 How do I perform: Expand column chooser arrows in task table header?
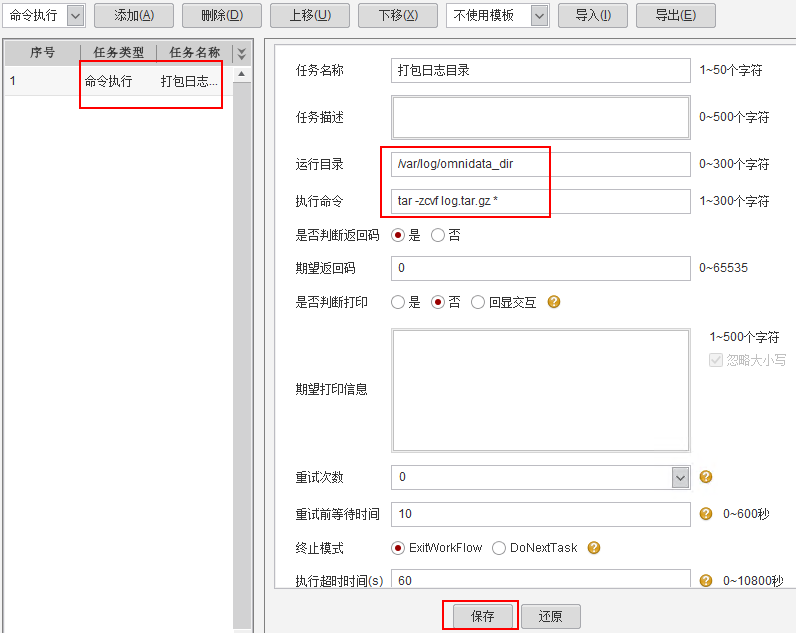click(242, 53)
